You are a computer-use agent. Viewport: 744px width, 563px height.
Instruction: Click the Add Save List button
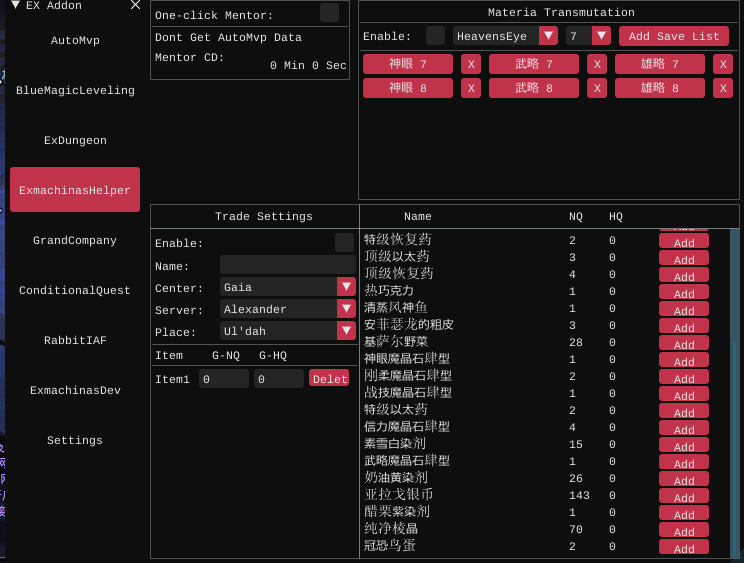point(673,36)
